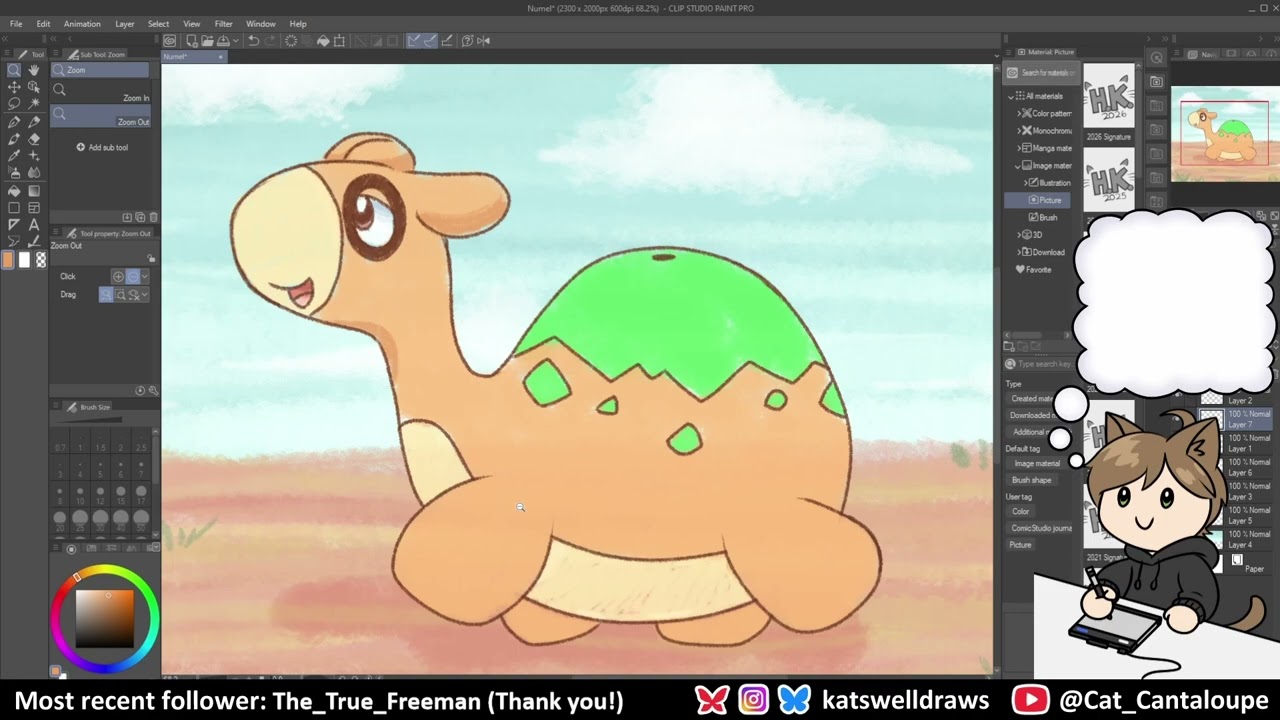The width and height of the screenshot is (1280, 720).
Task: Click the 2026 Signature material thumbnail
Action: [1109, 97]
